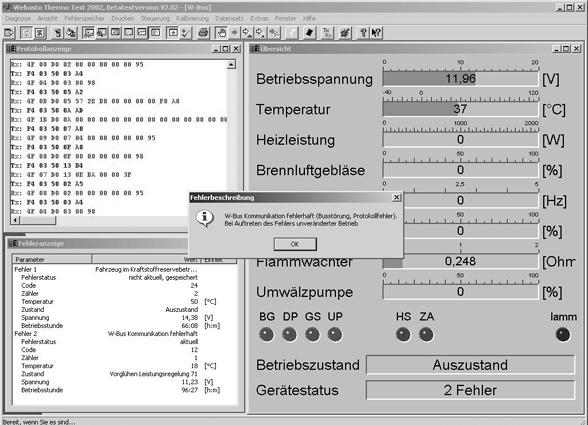Open the Steuerung menu
588x425 pixels.
pyautogui.click(x=155, y=18)
